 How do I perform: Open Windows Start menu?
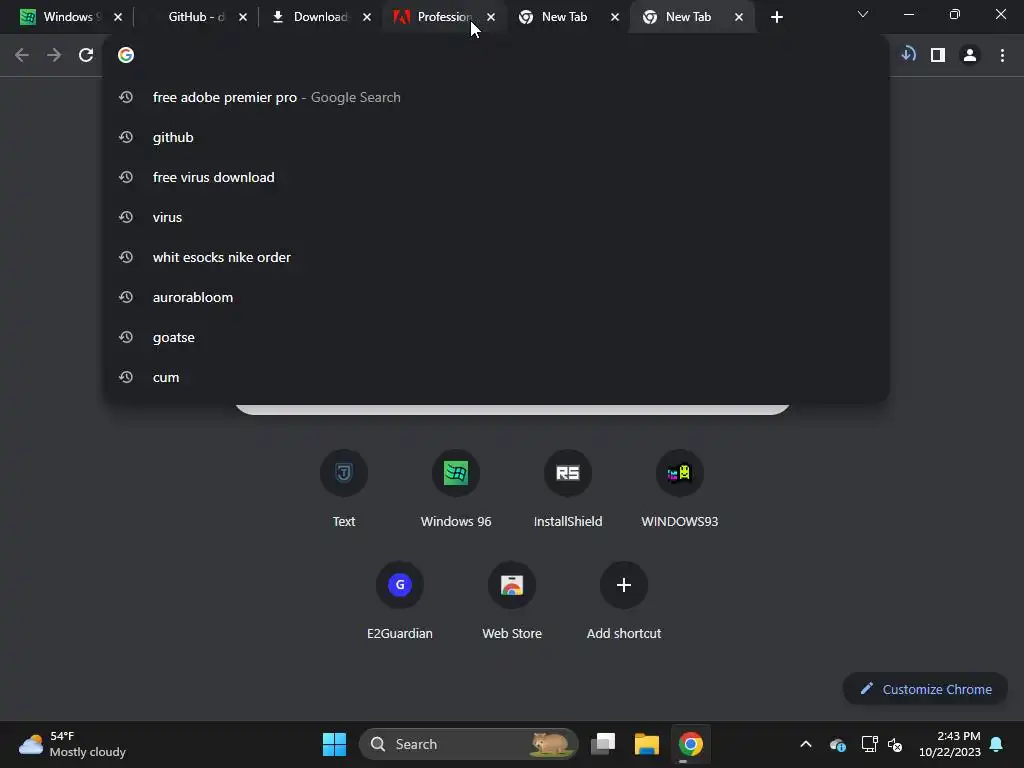tap(334, 744)
